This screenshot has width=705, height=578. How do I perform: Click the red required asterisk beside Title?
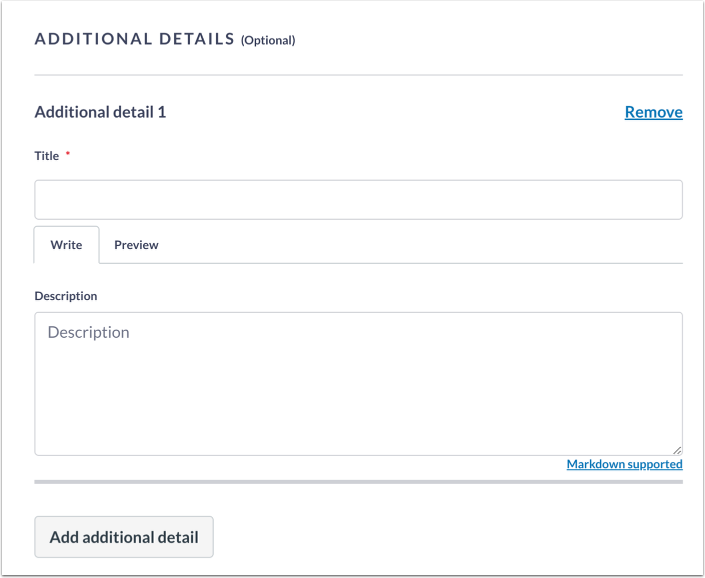(68, 155)
